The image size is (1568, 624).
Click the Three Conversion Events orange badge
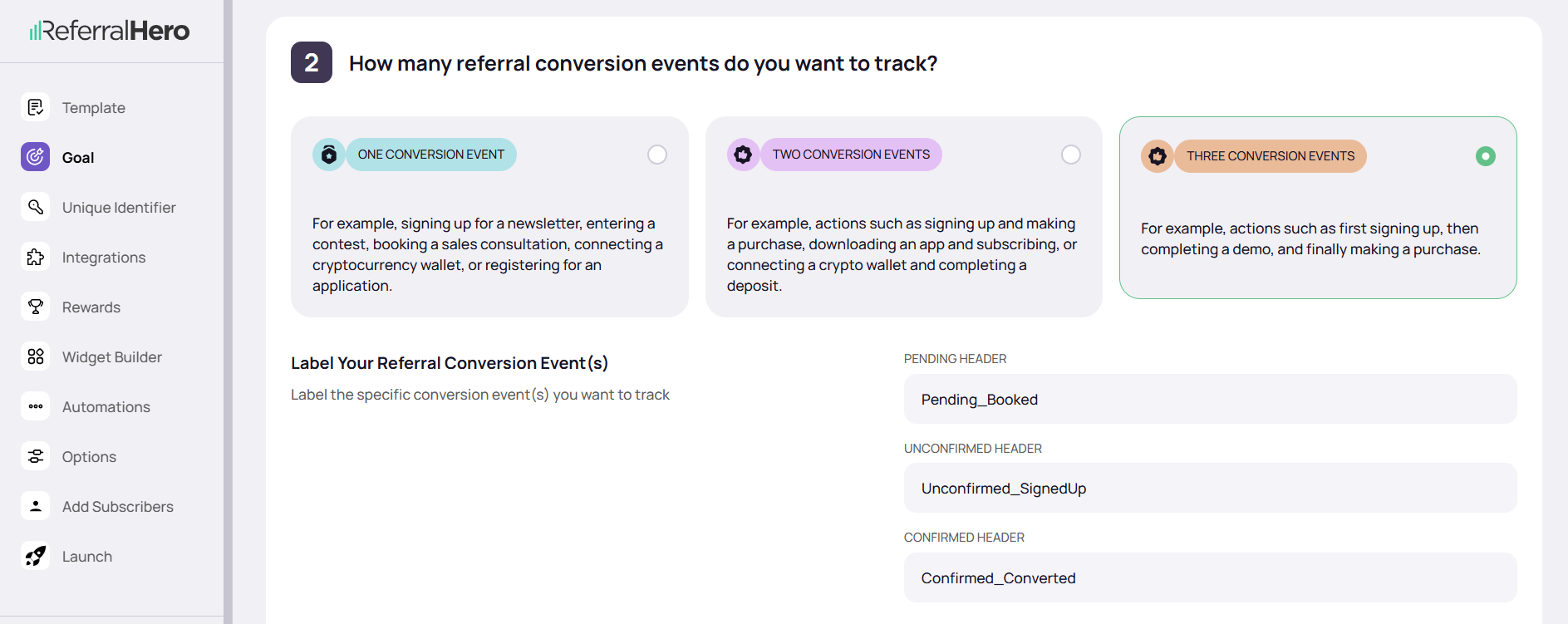pyautogui.click(x=1270, y=156)
